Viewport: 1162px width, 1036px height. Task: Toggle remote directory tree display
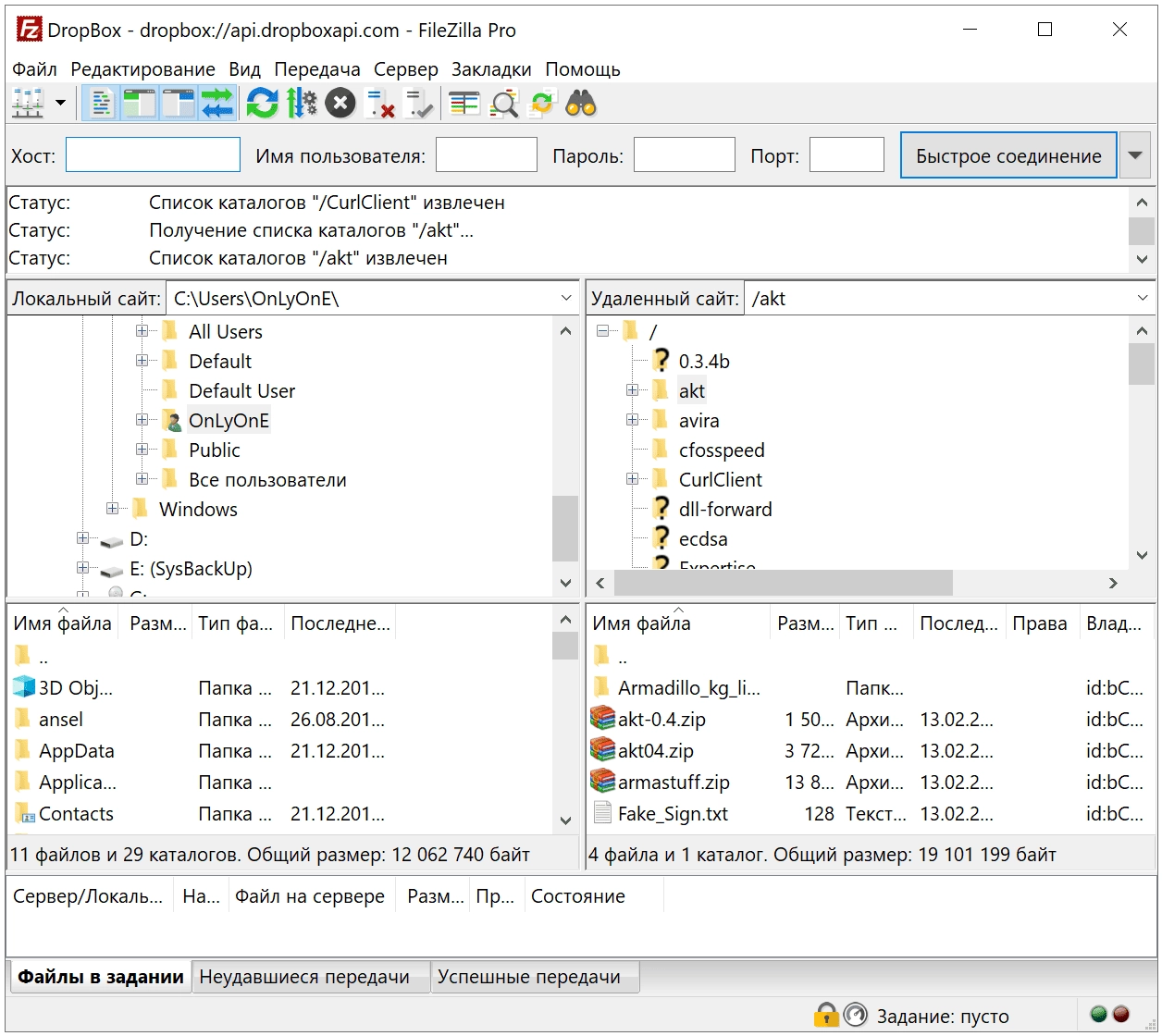tap(179, 103)
